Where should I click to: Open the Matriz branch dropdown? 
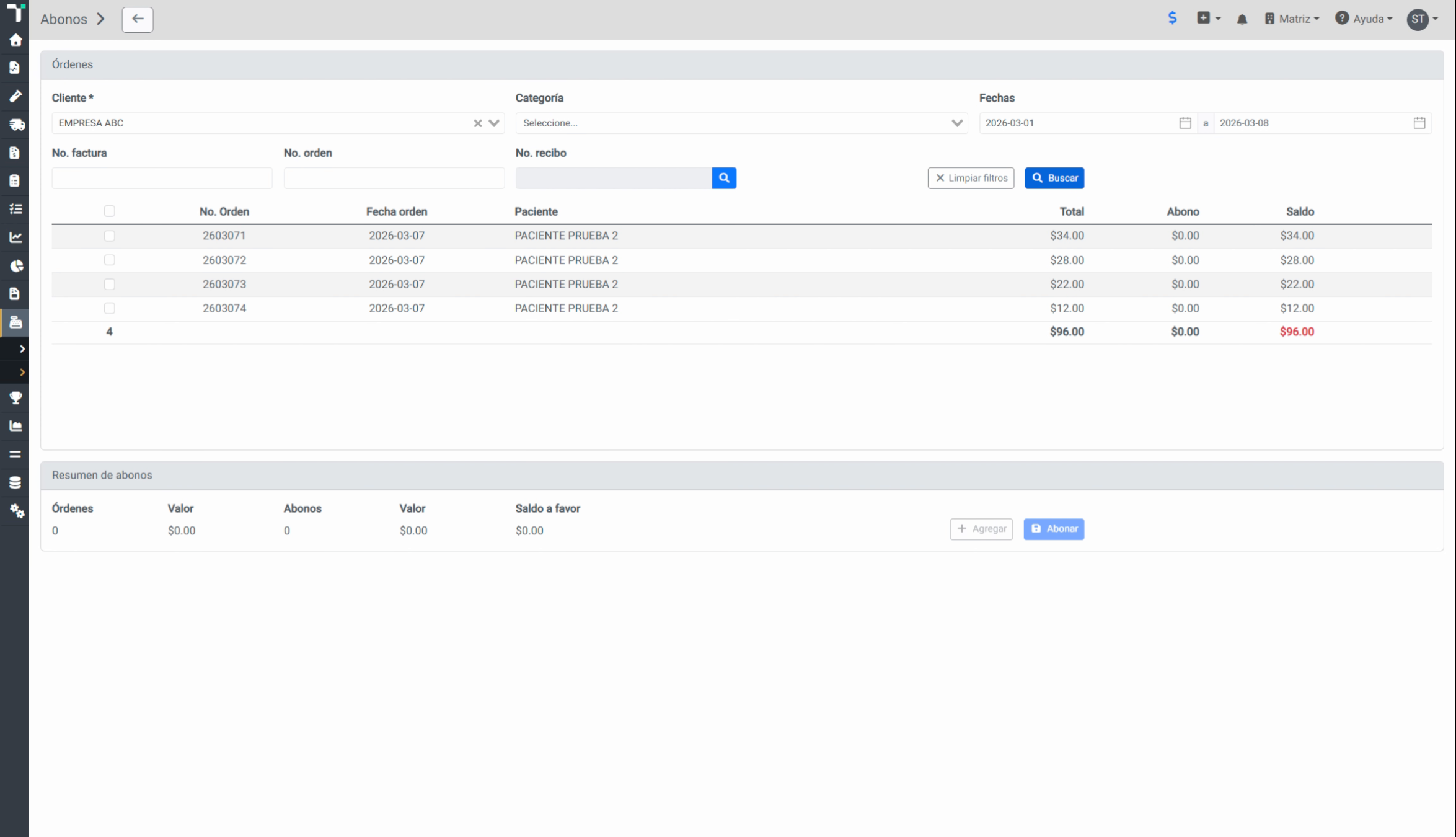coord(1292,19)
